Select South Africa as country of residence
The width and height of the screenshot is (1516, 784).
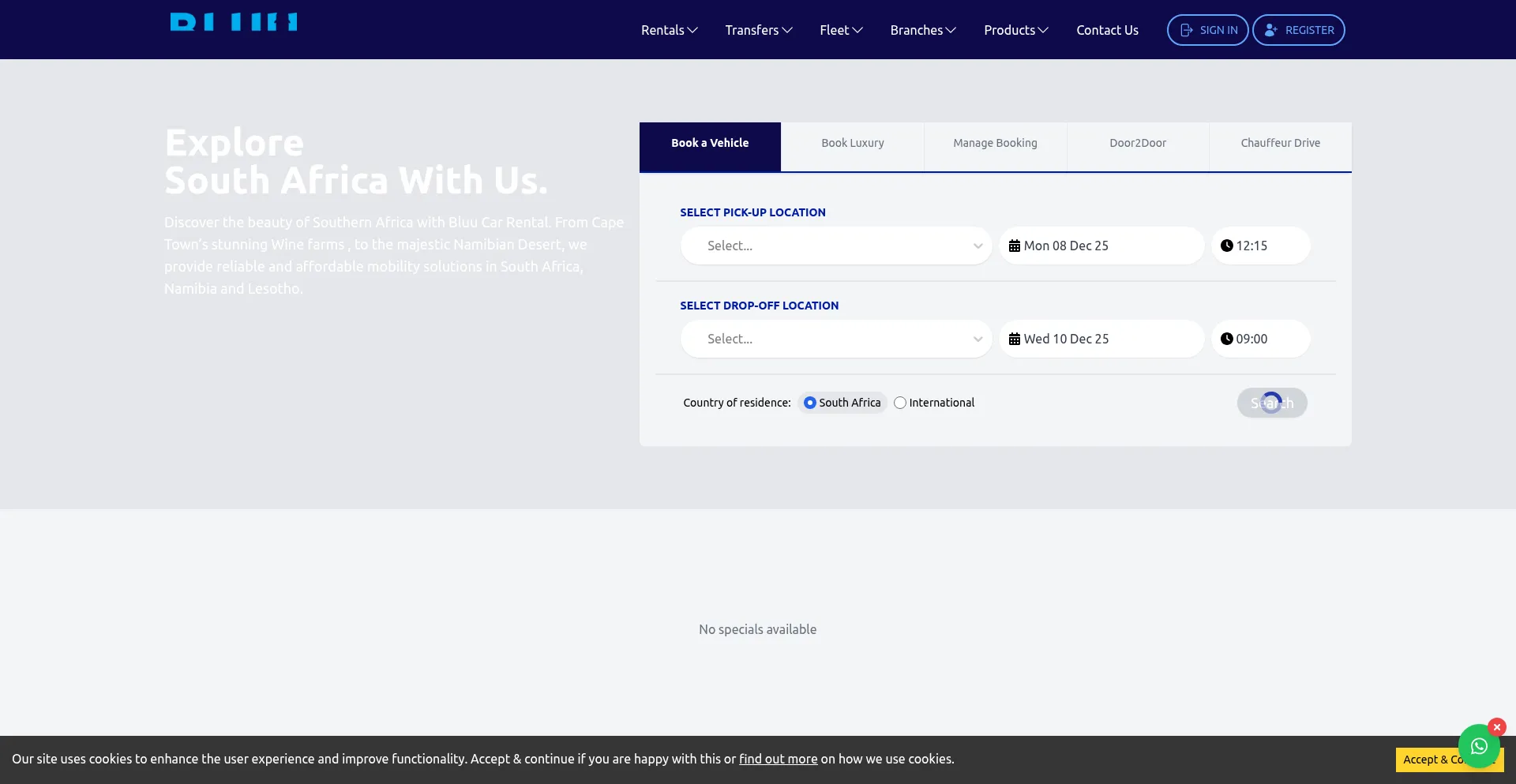pos(810,403)
